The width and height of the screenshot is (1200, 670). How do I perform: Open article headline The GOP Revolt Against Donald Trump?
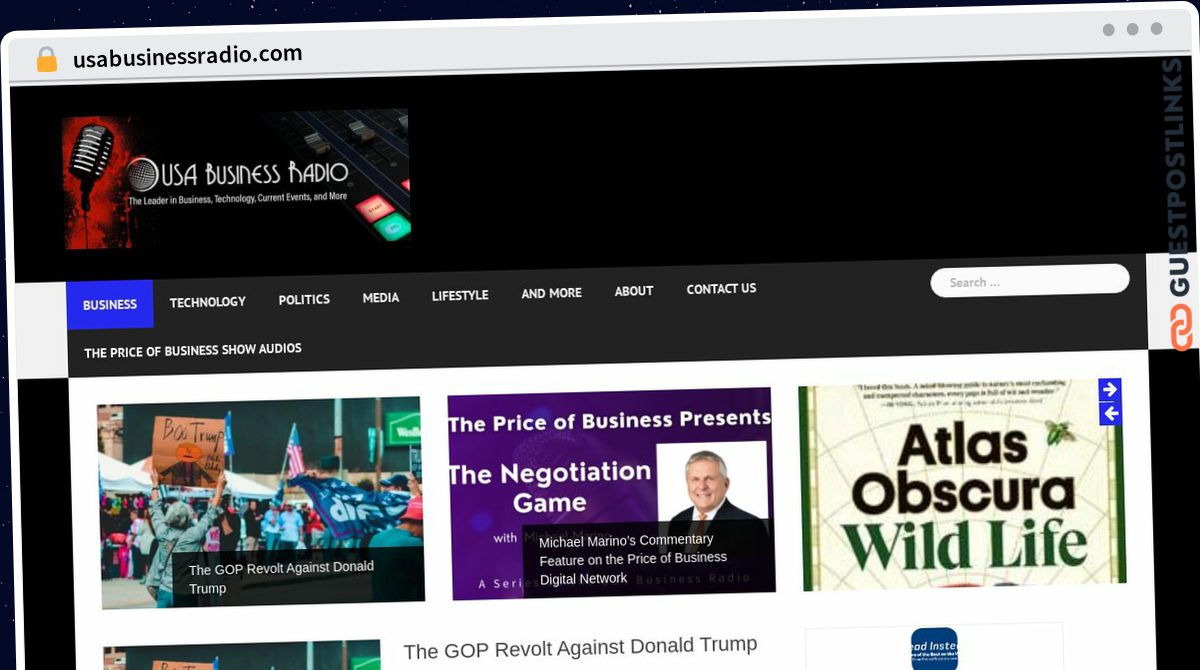[580, 648]
